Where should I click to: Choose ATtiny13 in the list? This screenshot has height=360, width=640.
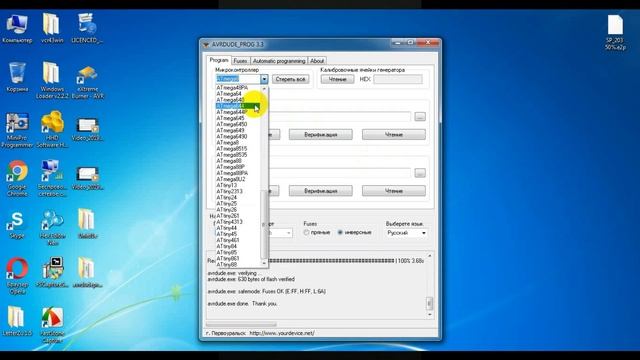pyautogui.click(x=238, y=185)
